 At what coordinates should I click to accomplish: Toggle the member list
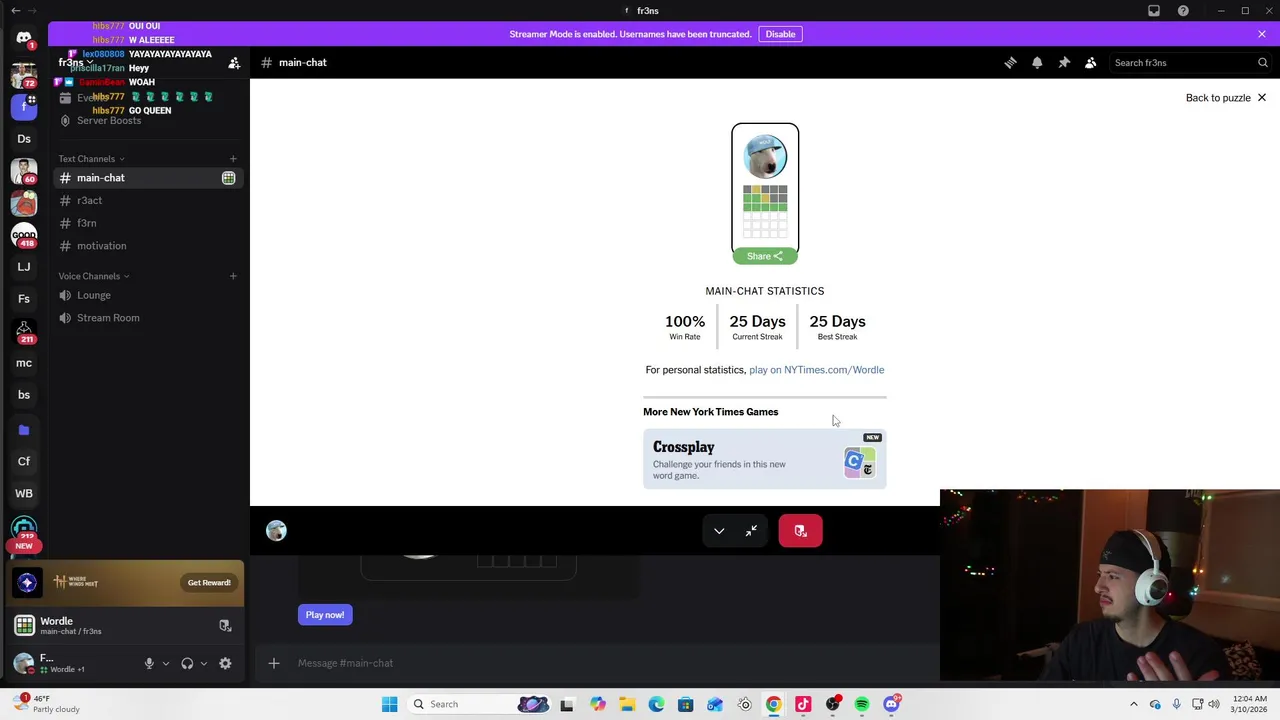[1091, 62]
